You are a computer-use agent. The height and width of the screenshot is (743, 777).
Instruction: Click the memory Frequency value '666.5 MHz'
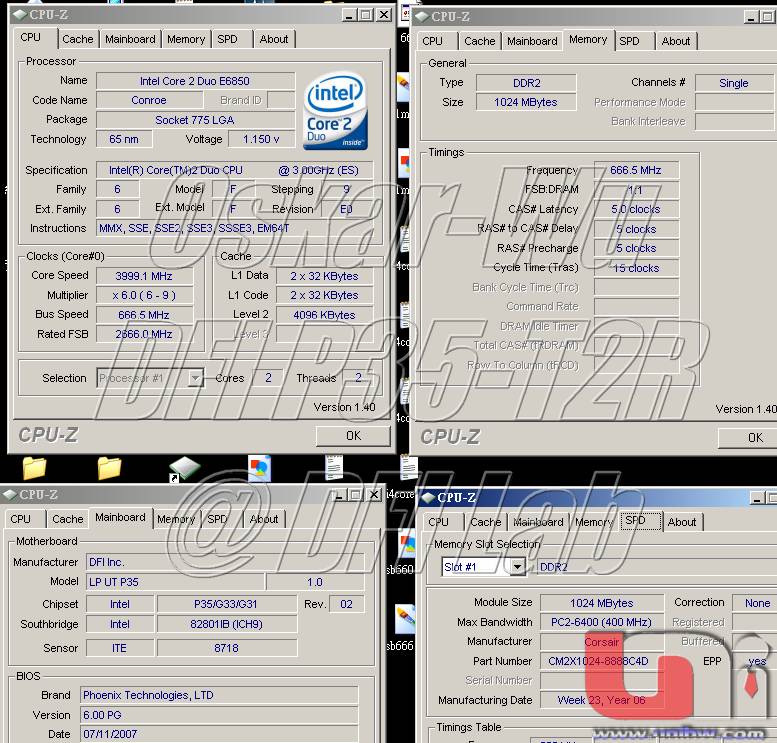coord(636,170)
